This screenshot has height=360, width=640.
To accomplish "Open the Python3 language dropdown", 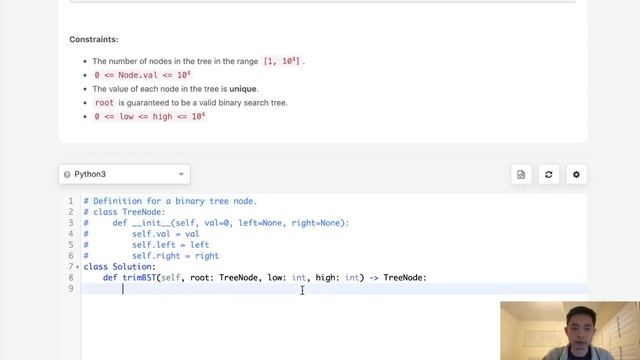I will pyautogui.click(x=124, y=174).
